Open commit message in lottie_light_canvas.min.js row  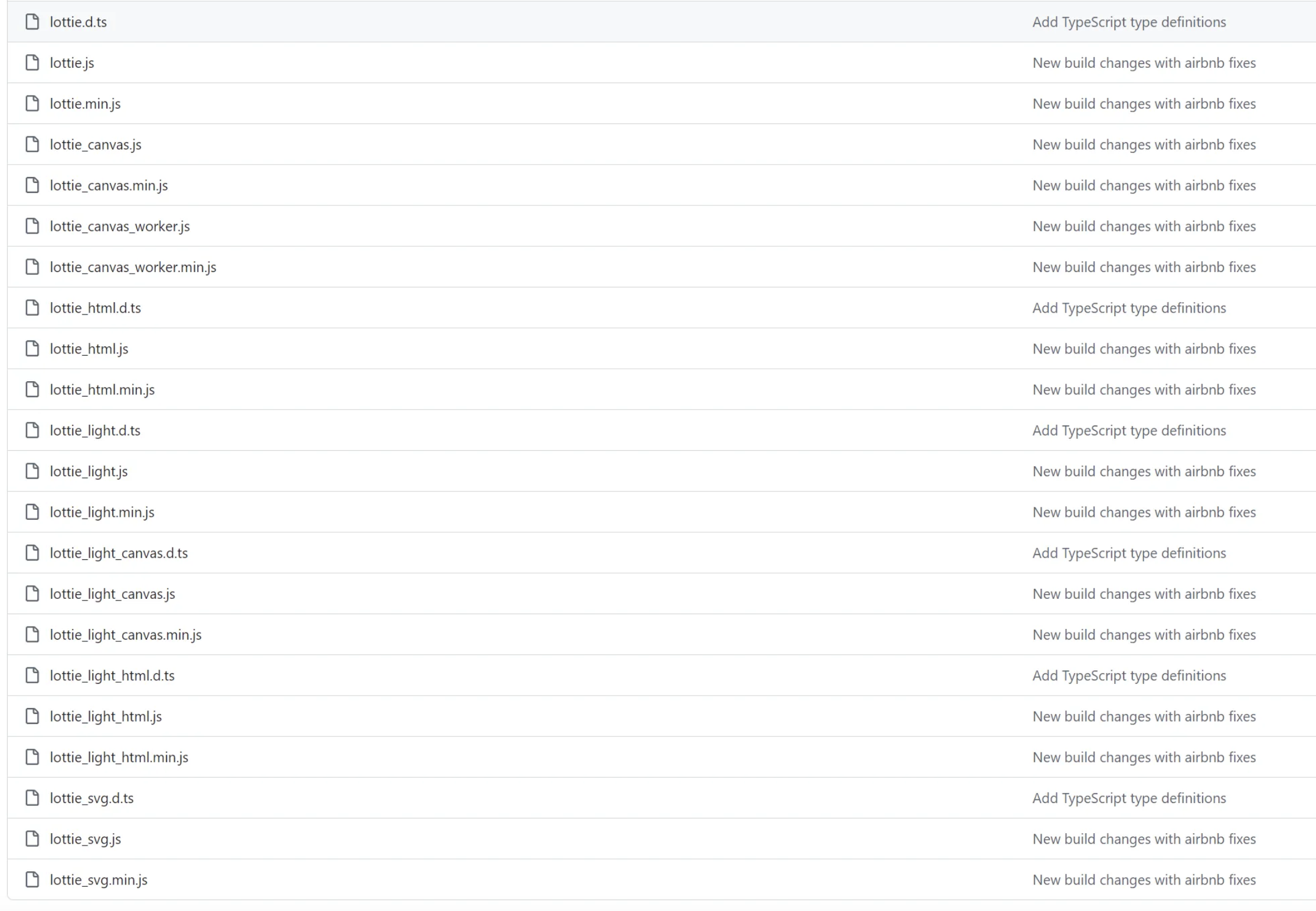pyautogui.click(x=1144, y=634)
